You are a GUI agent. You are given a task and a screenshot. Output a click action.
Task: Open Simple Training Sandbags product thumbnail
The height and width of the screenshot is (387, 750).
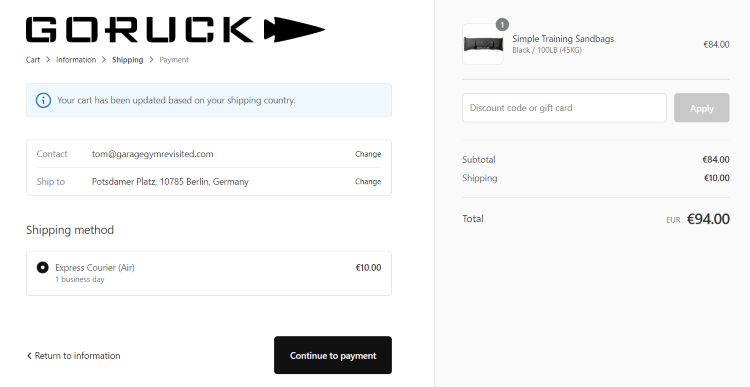pos(483,44)
